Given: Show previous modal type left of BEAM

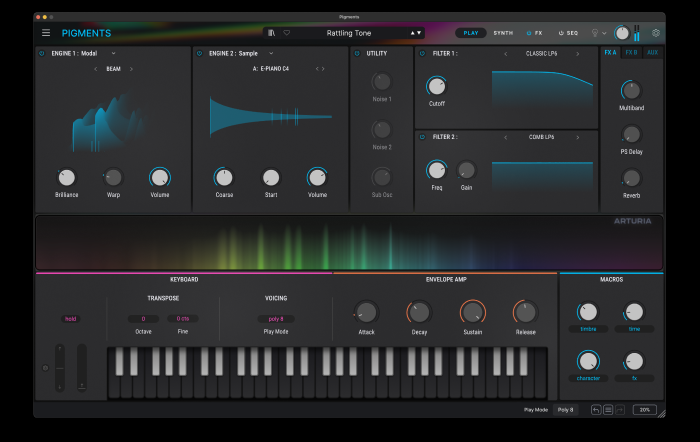Looking at the screenshot, I should (96, 69).
